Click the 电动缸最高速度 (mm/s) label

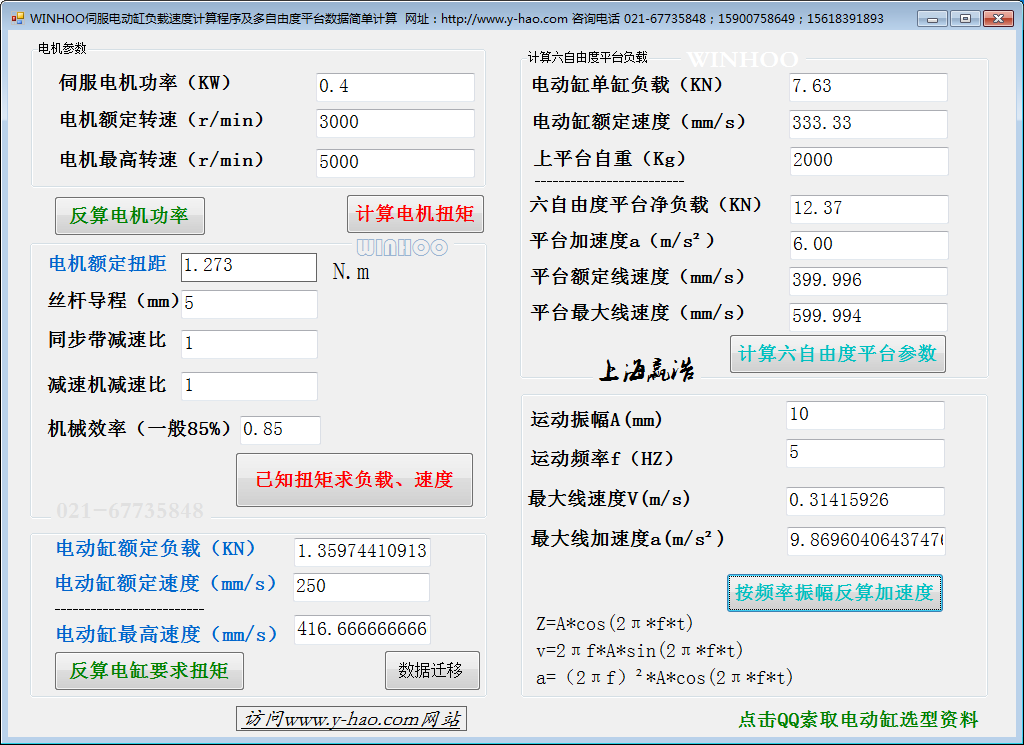[166, 634]
